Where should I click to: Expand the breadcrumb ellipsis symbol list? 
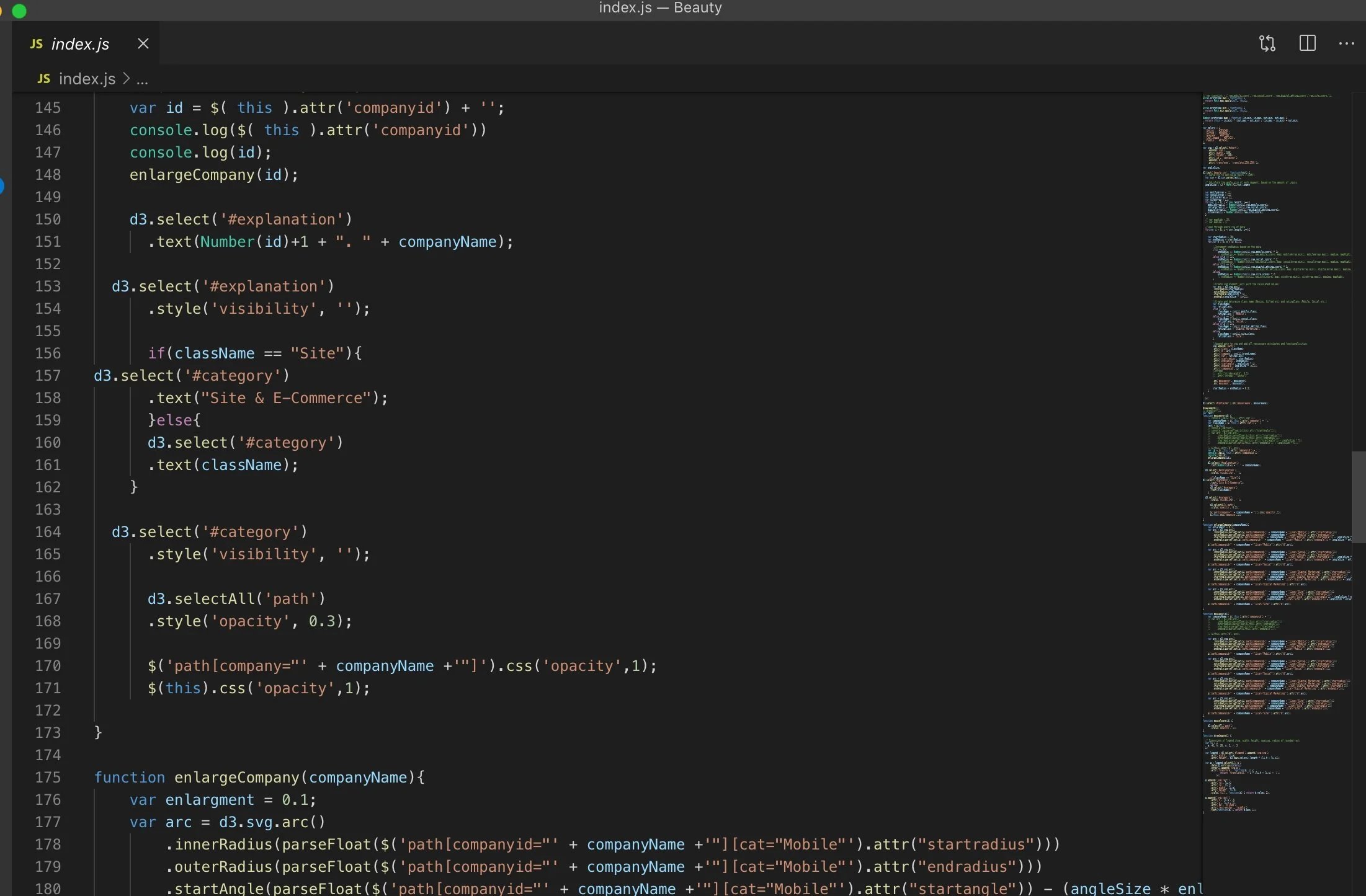click(x=142, y=79)
